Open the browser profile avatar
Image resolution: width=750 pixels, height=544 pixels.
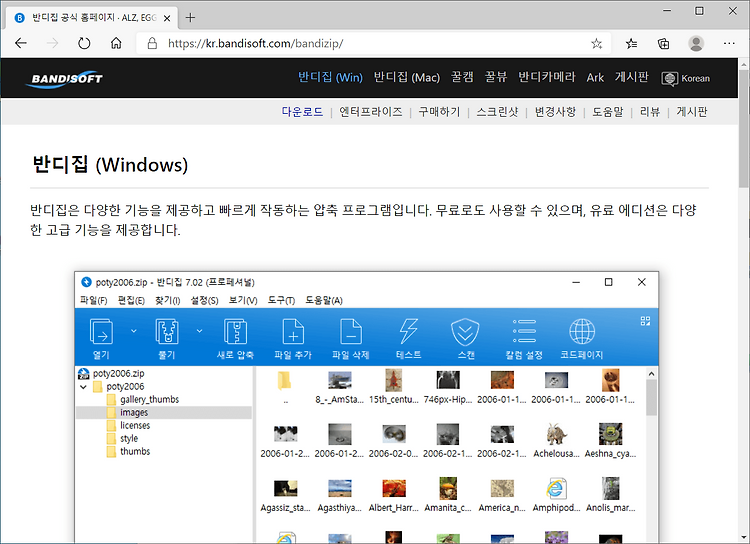click(x=696, y=44)
